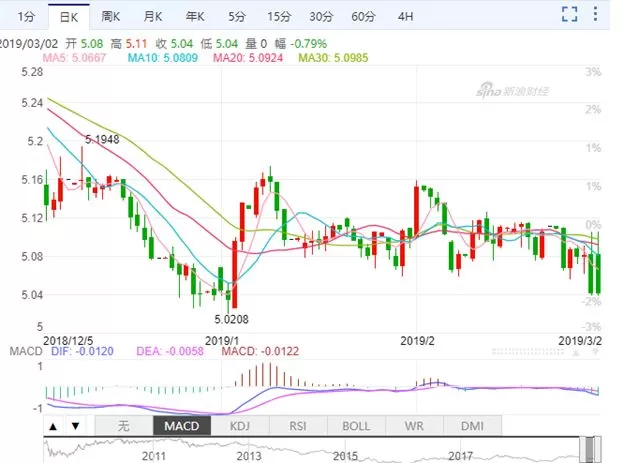Open the 60分 interval chart
This screenshot has width=624, height=463.
(x=363, y=17)
